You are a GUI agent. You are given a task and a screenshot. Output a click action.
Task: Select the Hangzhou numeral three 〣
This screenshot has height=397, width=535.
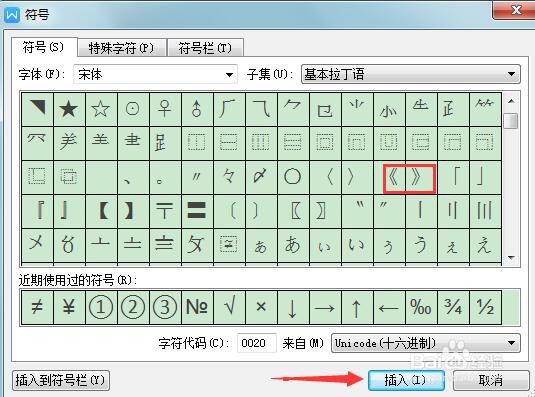click(485, 211)
